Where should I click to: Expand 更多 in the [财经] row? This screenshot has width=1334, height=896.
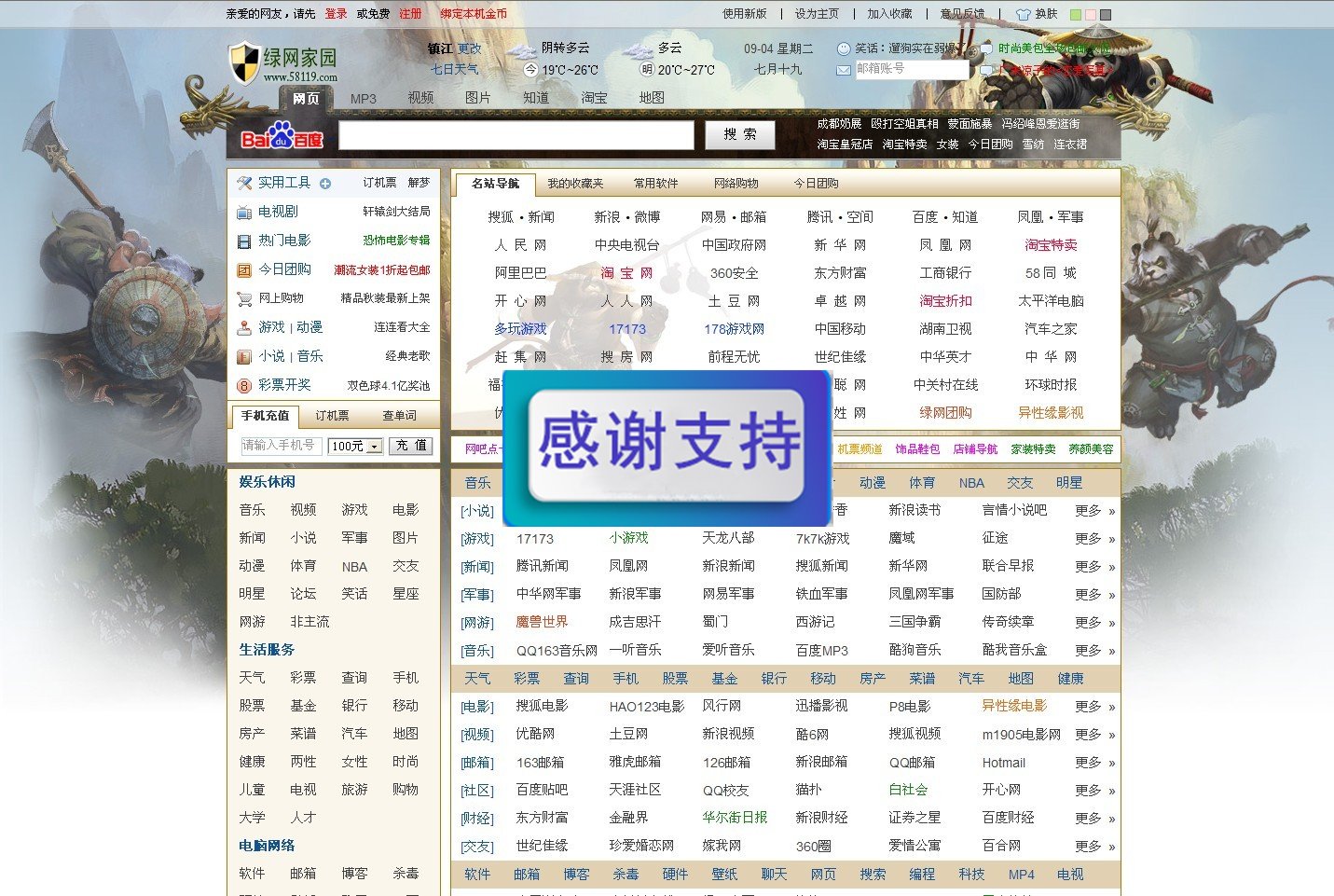(1095, 819)
